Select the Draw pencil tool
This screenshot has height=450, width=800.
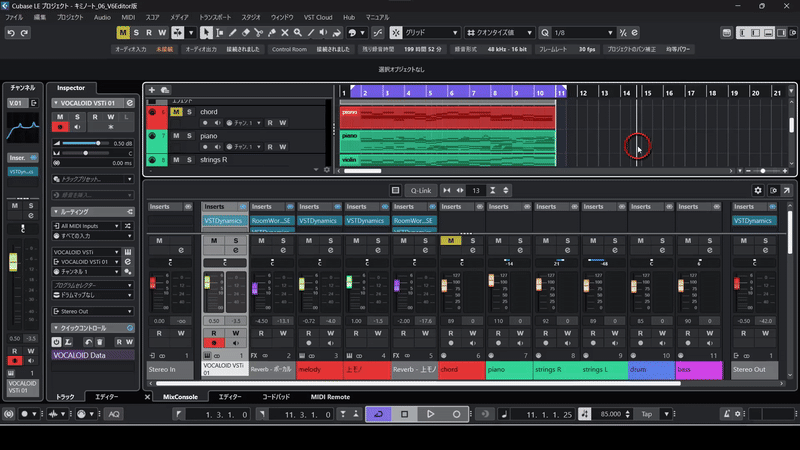[233, 33]
